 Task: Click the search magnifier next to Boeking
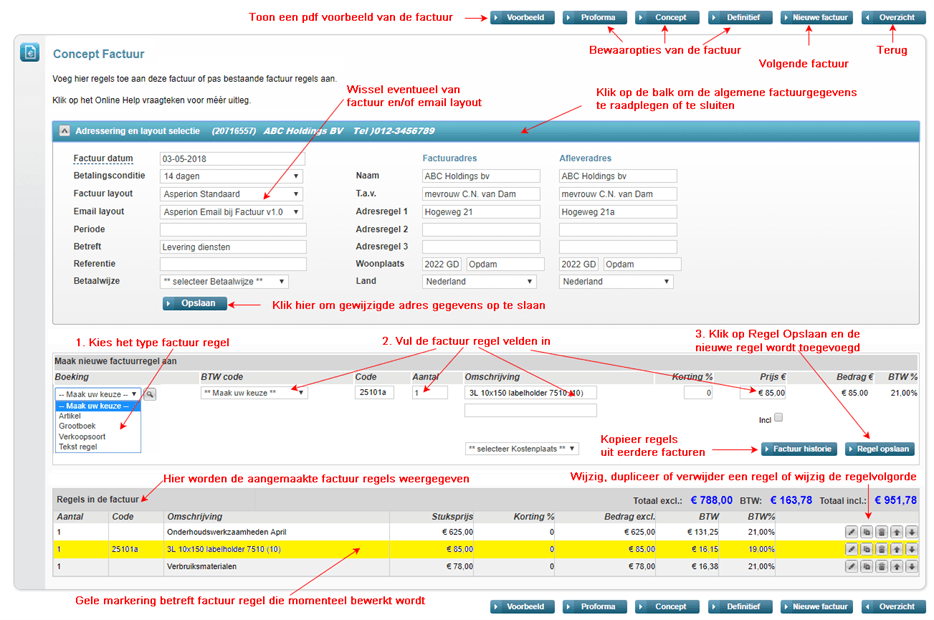[150, 394]
